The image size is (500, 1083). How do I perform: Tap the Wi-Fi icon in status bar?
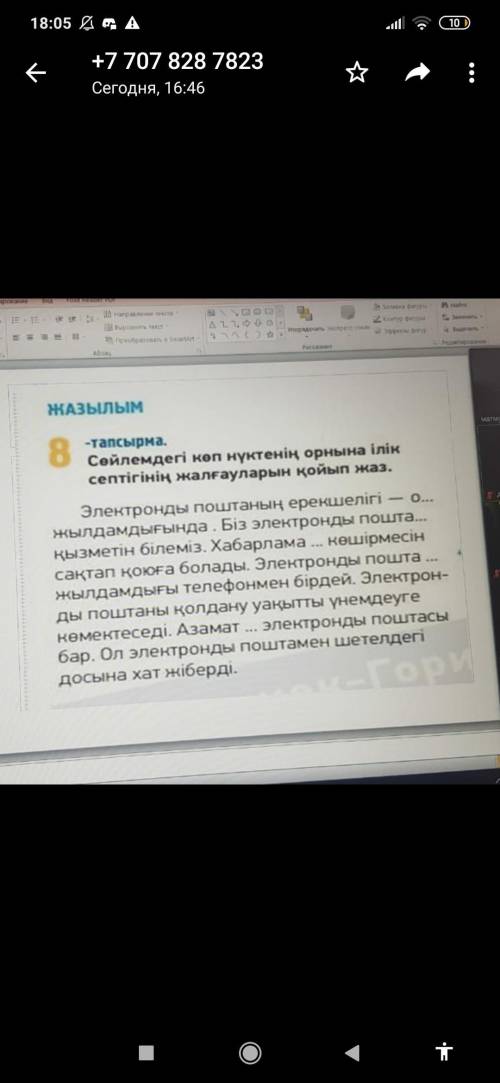click(421, 23)
